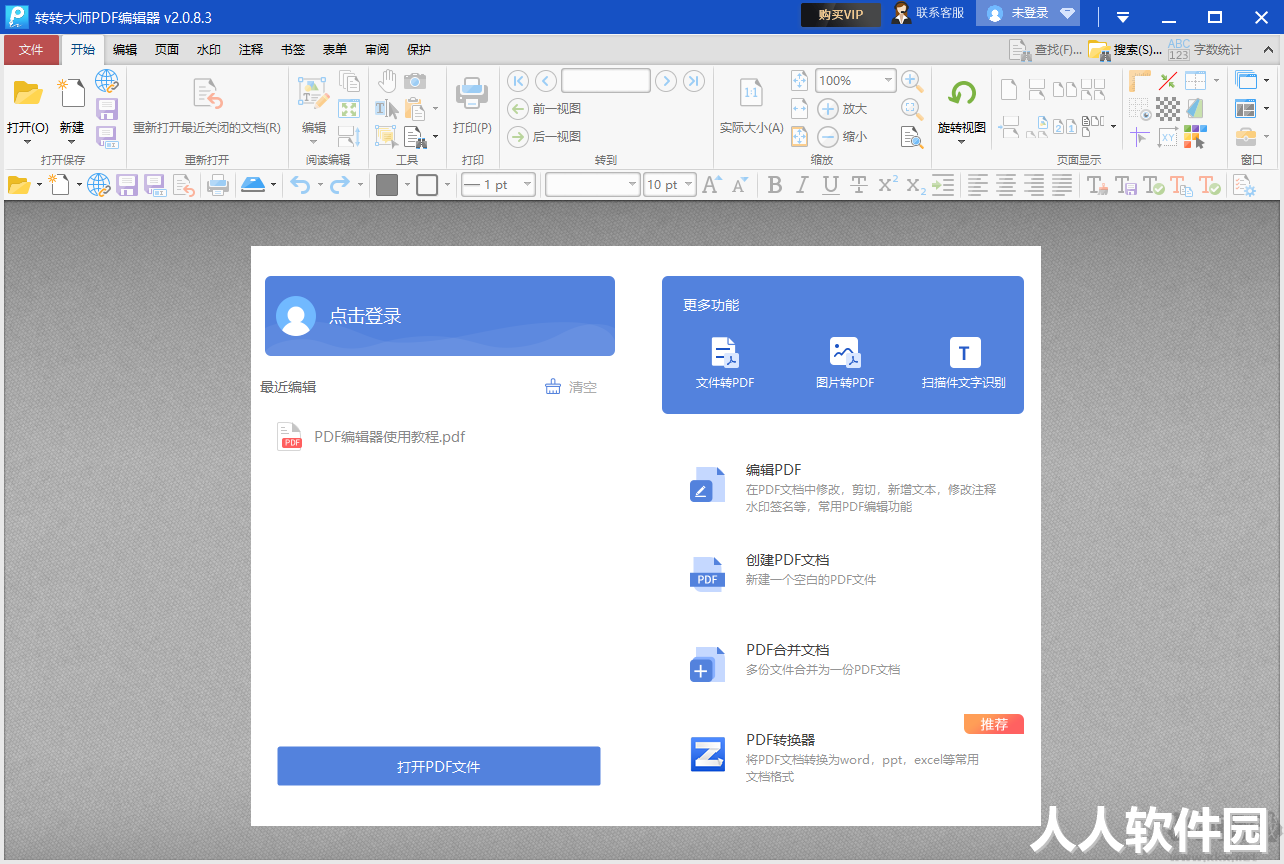Image resolution: width=1284 pixels, height=864 pixels.
Task: Open the zoom 100% dropdown
Action: [x=888, y=81]
